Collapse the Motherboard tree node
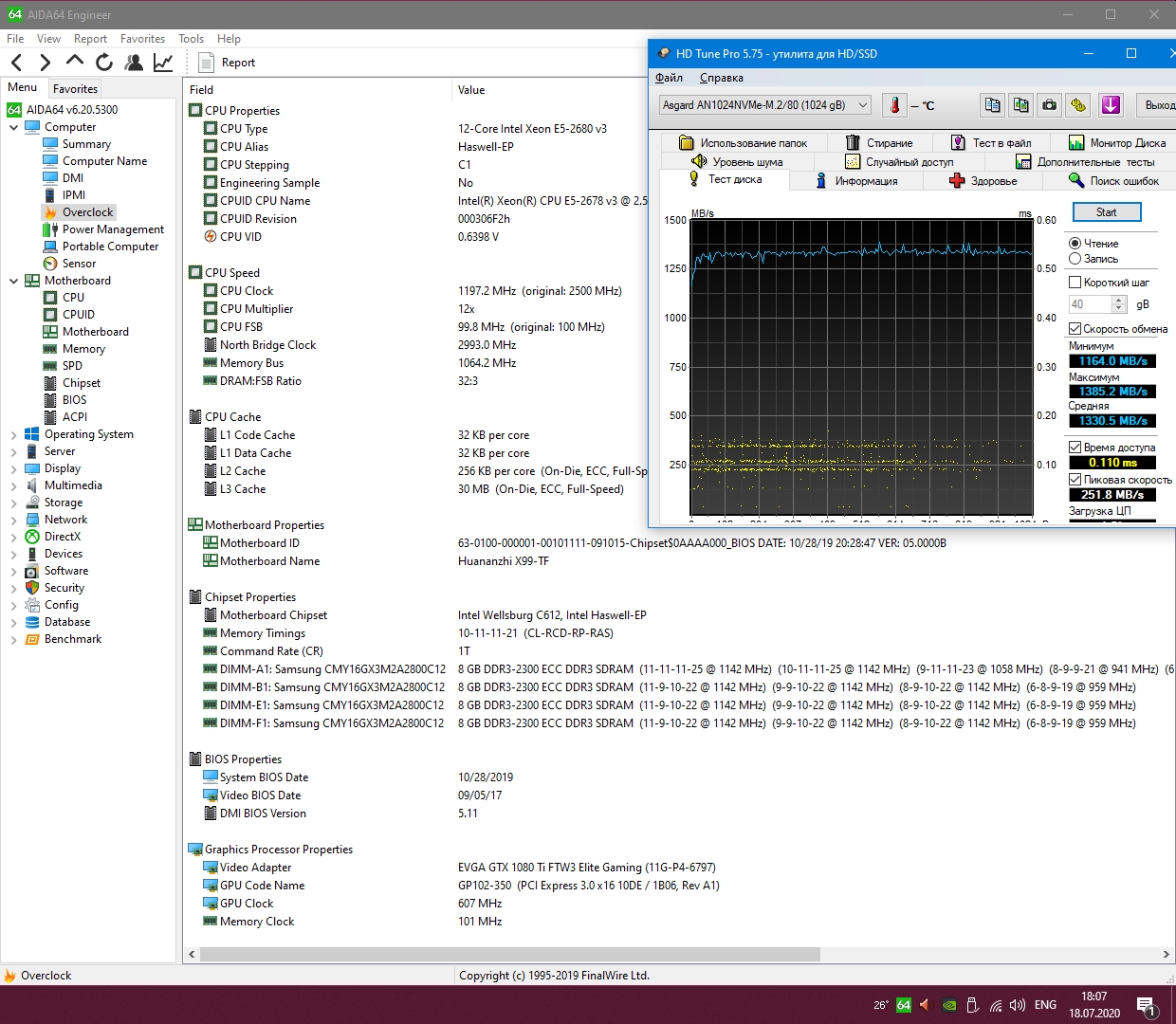 pos(13,281)
